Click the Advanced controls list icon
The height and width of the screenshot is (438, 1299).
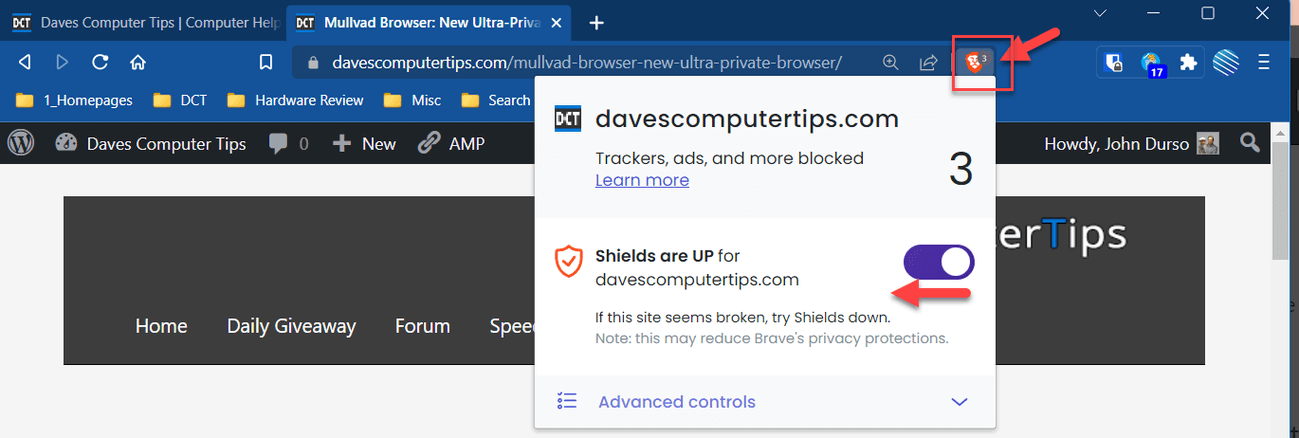point(567,402)
